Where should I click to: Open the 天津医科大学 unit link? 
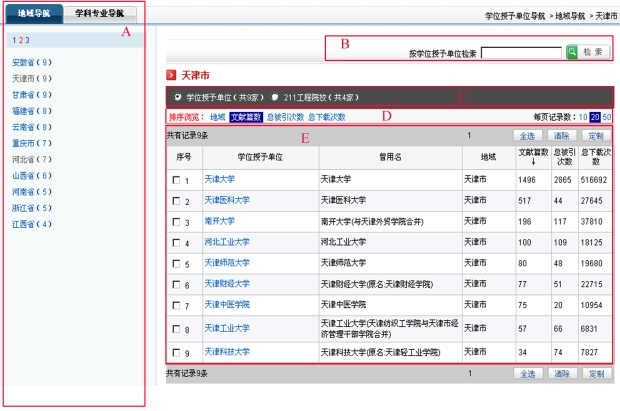tap(227, 201)
